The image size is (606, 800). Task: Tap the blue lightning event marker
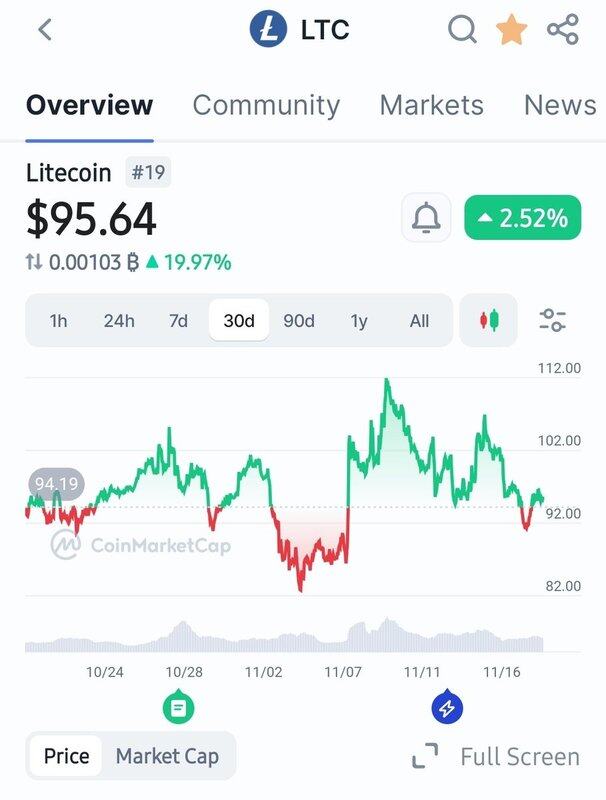[x=445, y=708]
